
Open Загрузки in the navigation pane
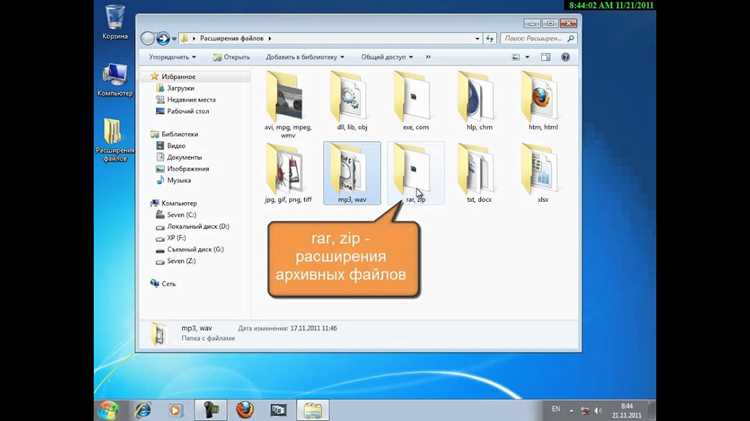pyautogui.click(x=180, y=88)
